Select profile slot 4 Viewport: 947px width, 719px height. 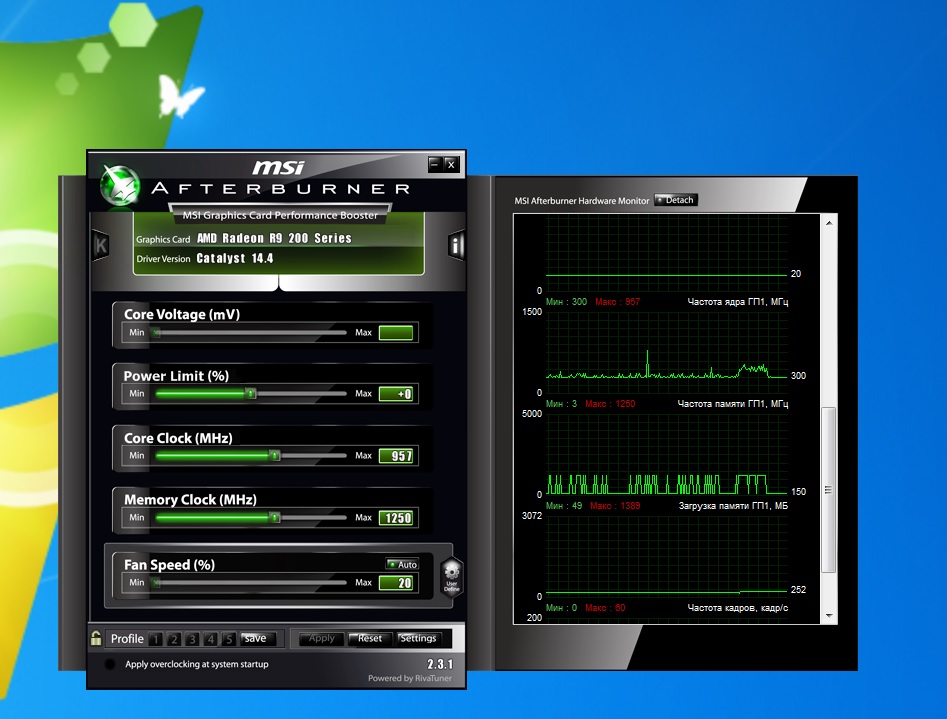[x=210, y=639]
